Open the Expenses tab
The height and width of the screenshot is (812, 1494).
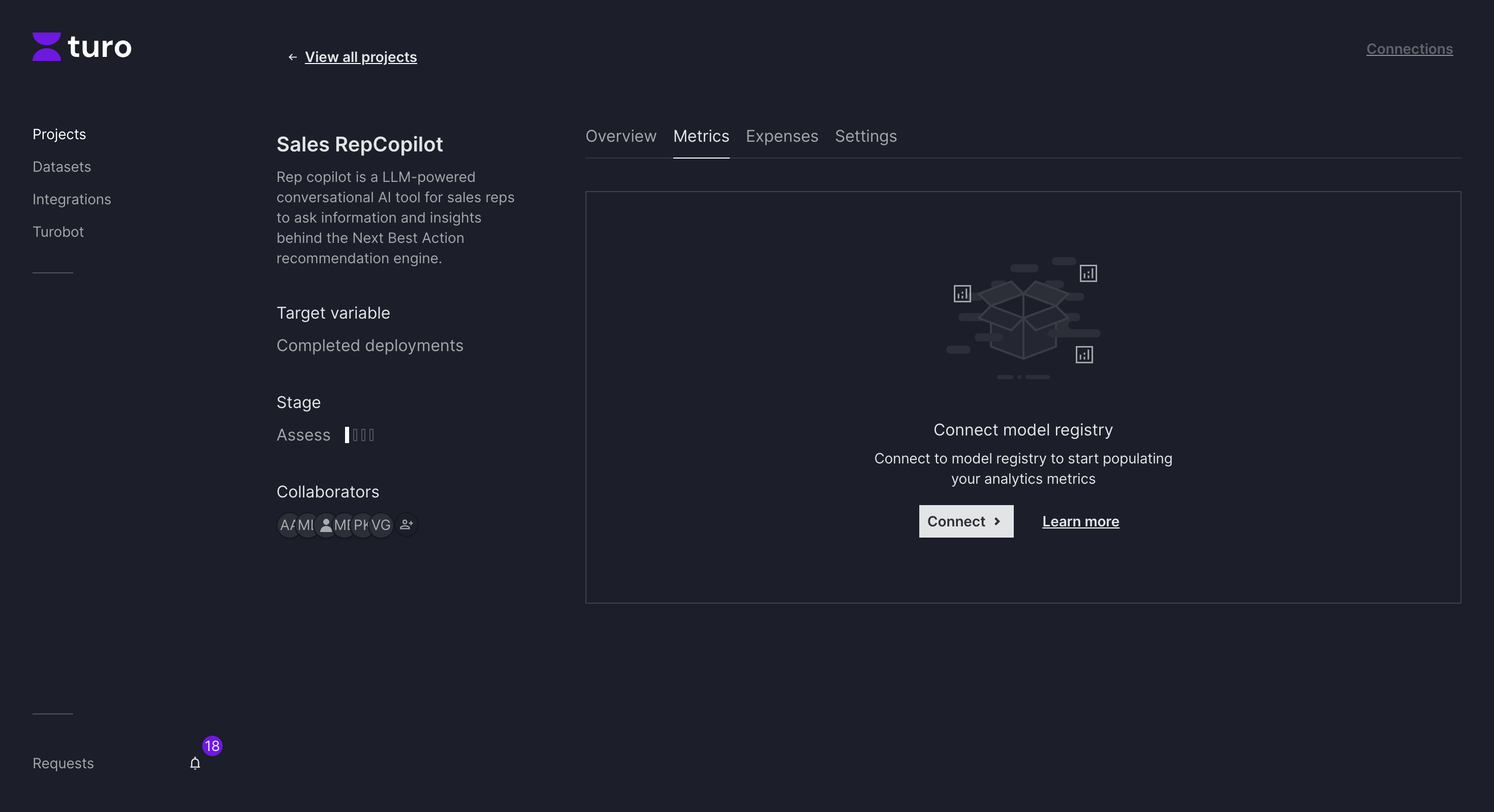782,136
